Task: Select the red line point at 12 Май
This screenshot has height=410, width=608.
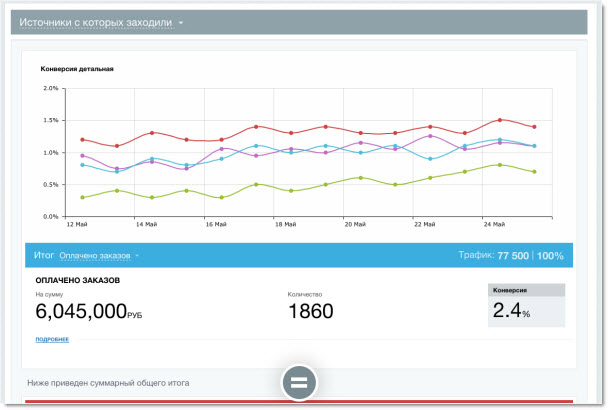Action: 82,140
